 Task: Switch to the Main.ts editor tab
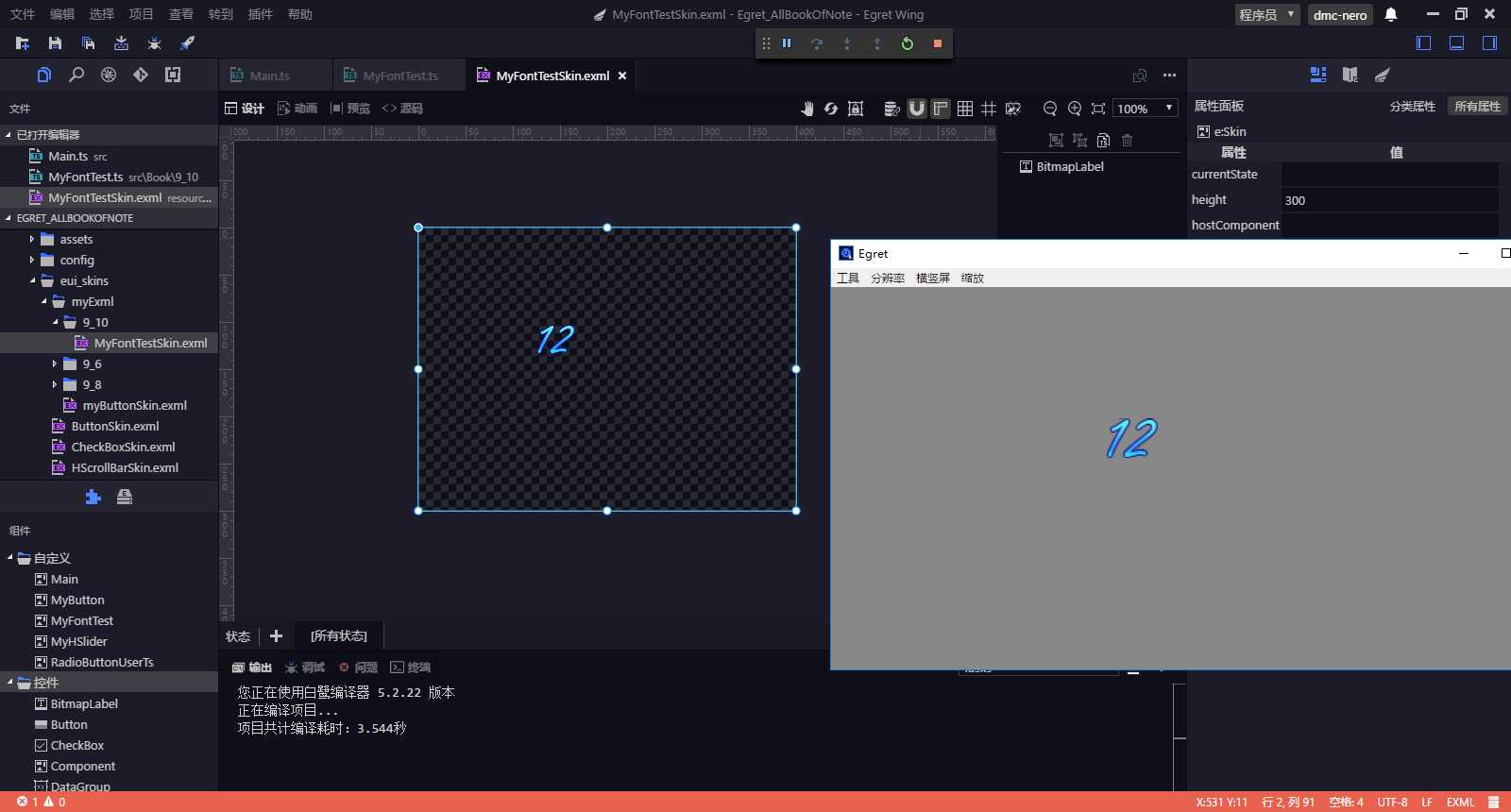click(269, 76)
